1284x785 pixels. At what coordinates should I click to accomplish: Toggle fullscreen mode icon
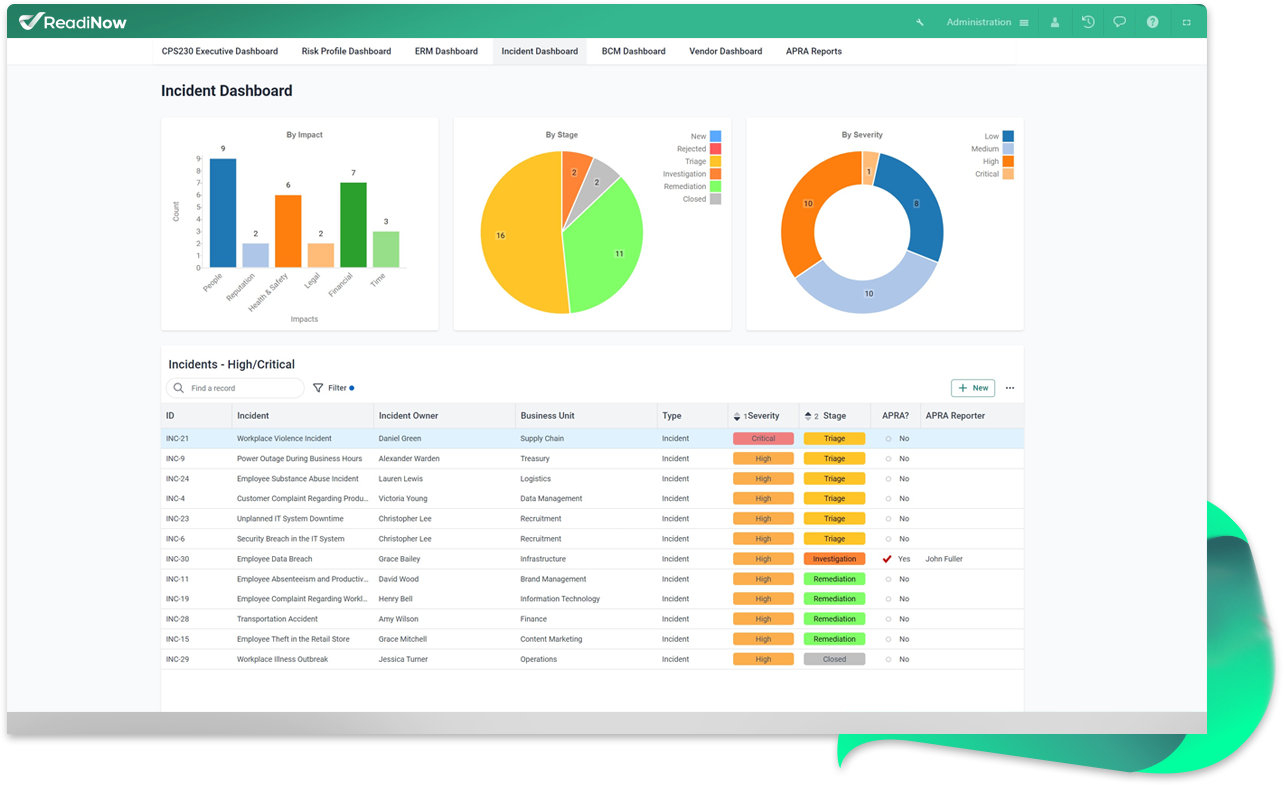[1187, 22]
